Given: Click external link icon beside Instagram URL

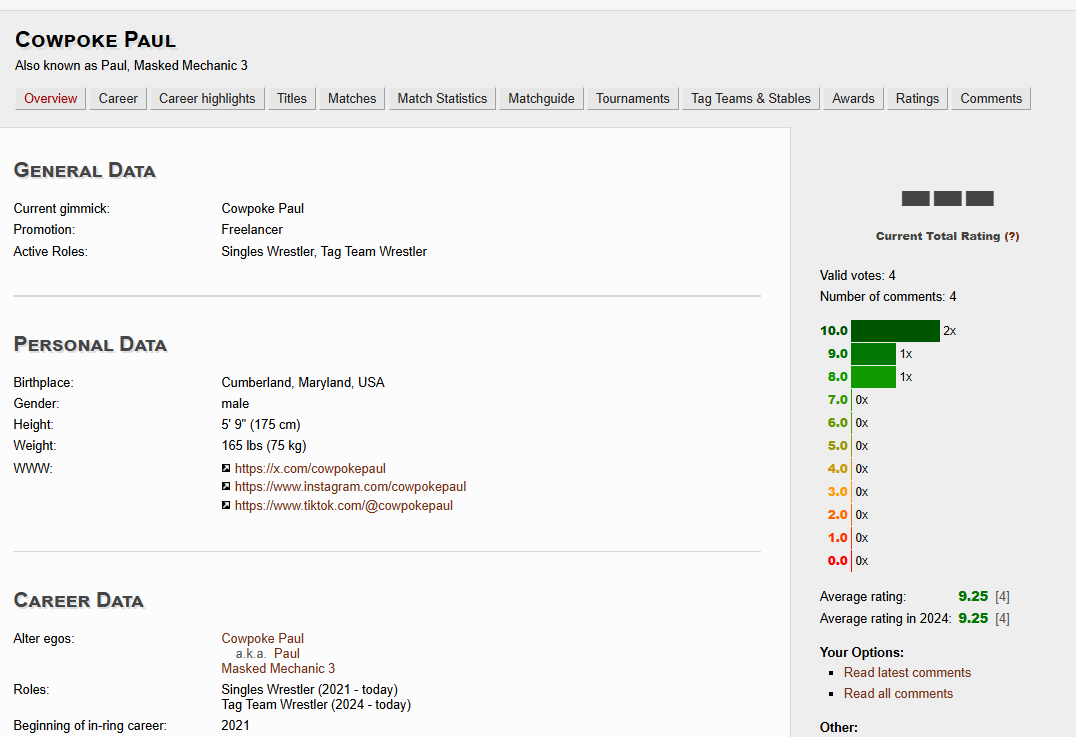Looking at the screenshot, I should 226,487.
